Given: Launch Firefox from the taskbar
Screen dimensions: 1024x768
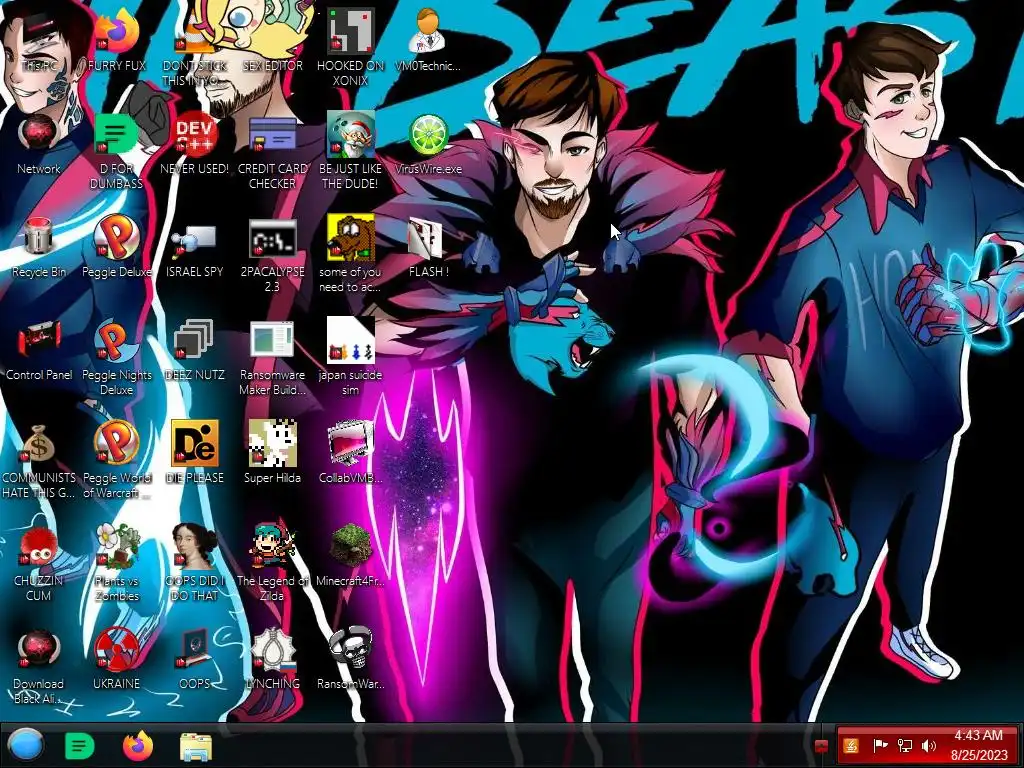Looking at the screenshot, I should 138,745.
